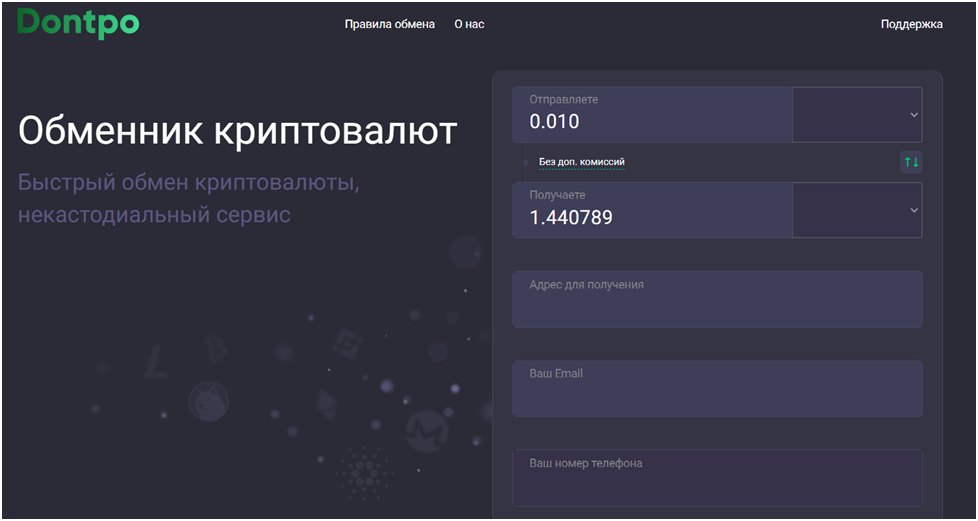Viewport: 978px width, 521px height.
Task: Click the Без доп. комиссий link
Action: (x=582, y=162)
